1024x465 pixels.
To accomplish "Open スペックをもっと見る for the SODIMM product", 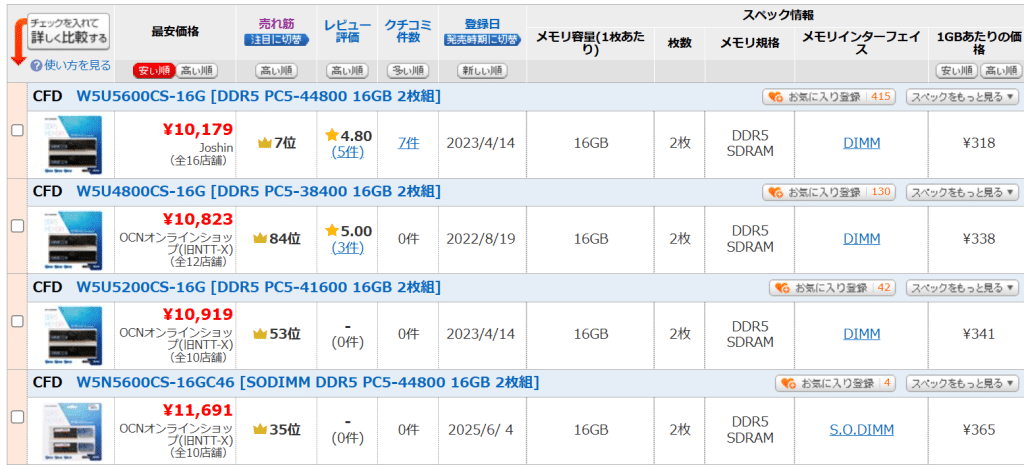I will [962, 383].
